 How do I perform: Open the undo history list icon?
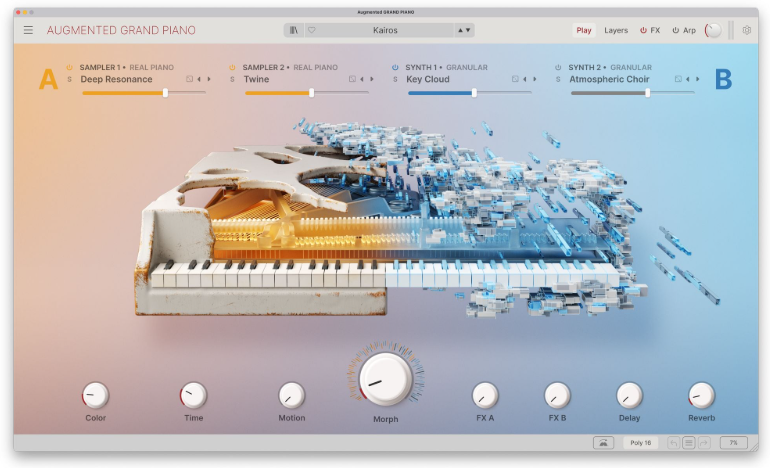point(688,443)
